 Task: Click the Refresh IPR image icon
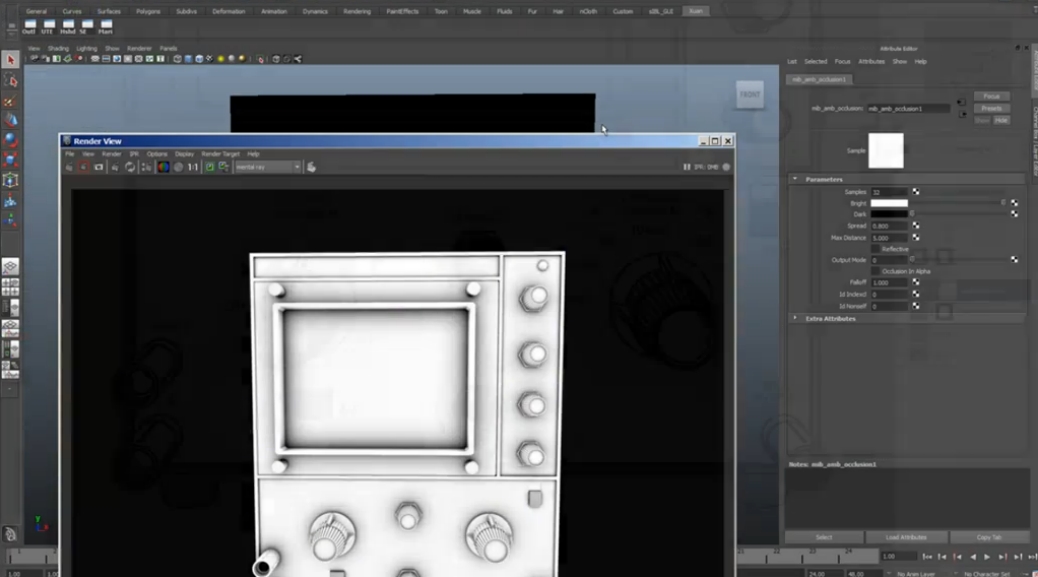(130, 167)
